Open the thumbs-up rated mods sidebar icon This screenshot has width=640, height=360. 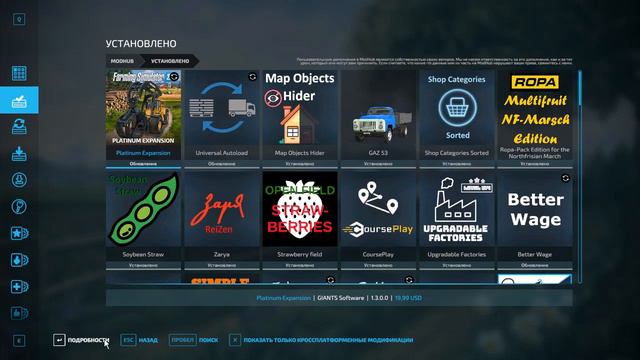19,313
